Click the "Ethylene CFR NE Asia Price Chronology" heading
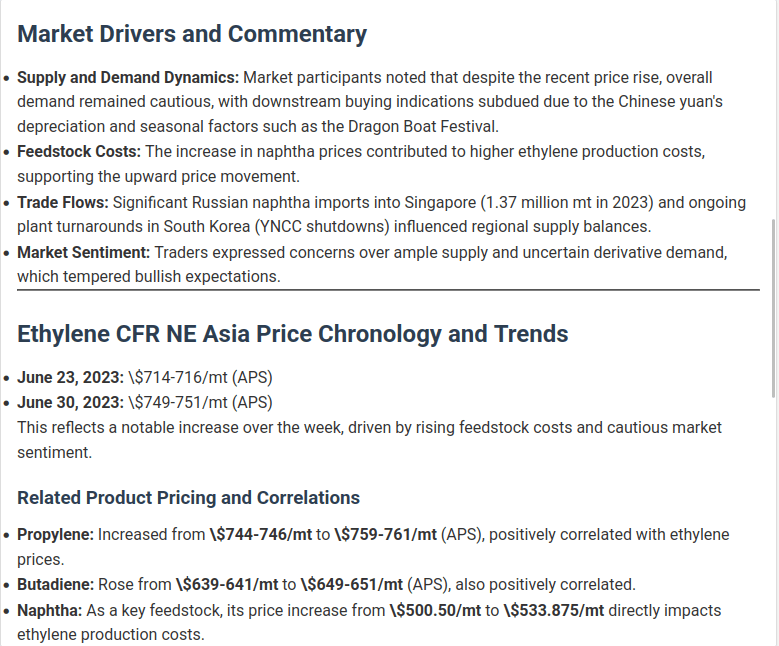This screenshot has width=779, height=646. tap(293, 334)
